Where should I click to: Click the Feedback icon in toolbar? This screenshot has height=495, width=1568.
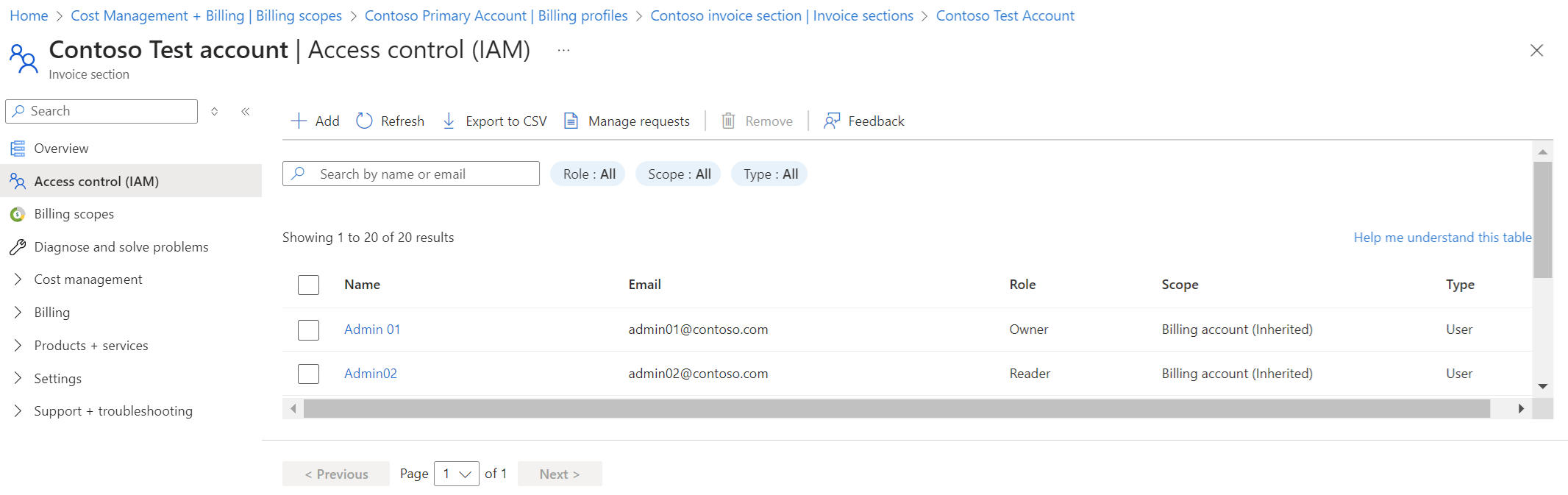coord(832,121)
